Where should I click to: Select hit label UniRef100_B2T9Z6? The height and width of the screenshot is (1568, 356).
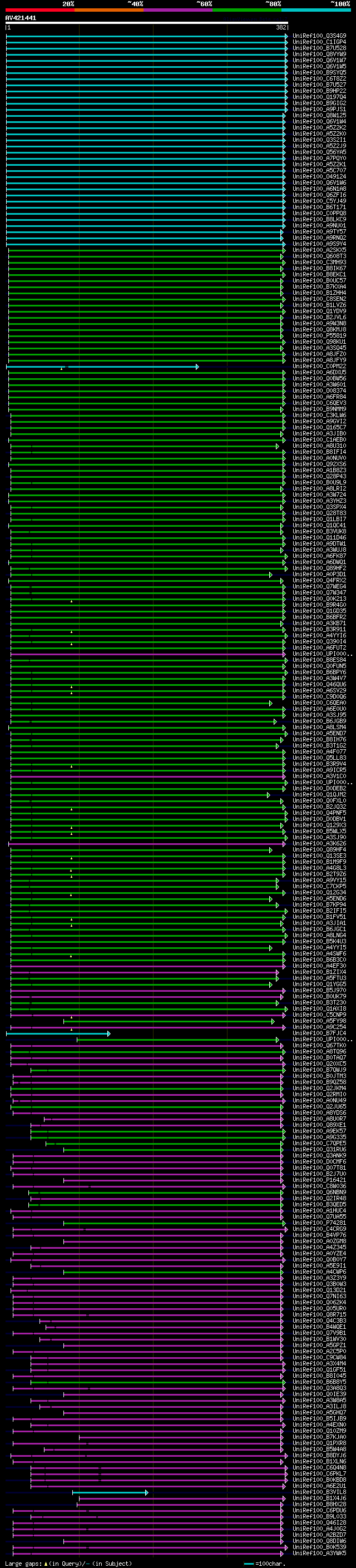(x=319, y=874)
